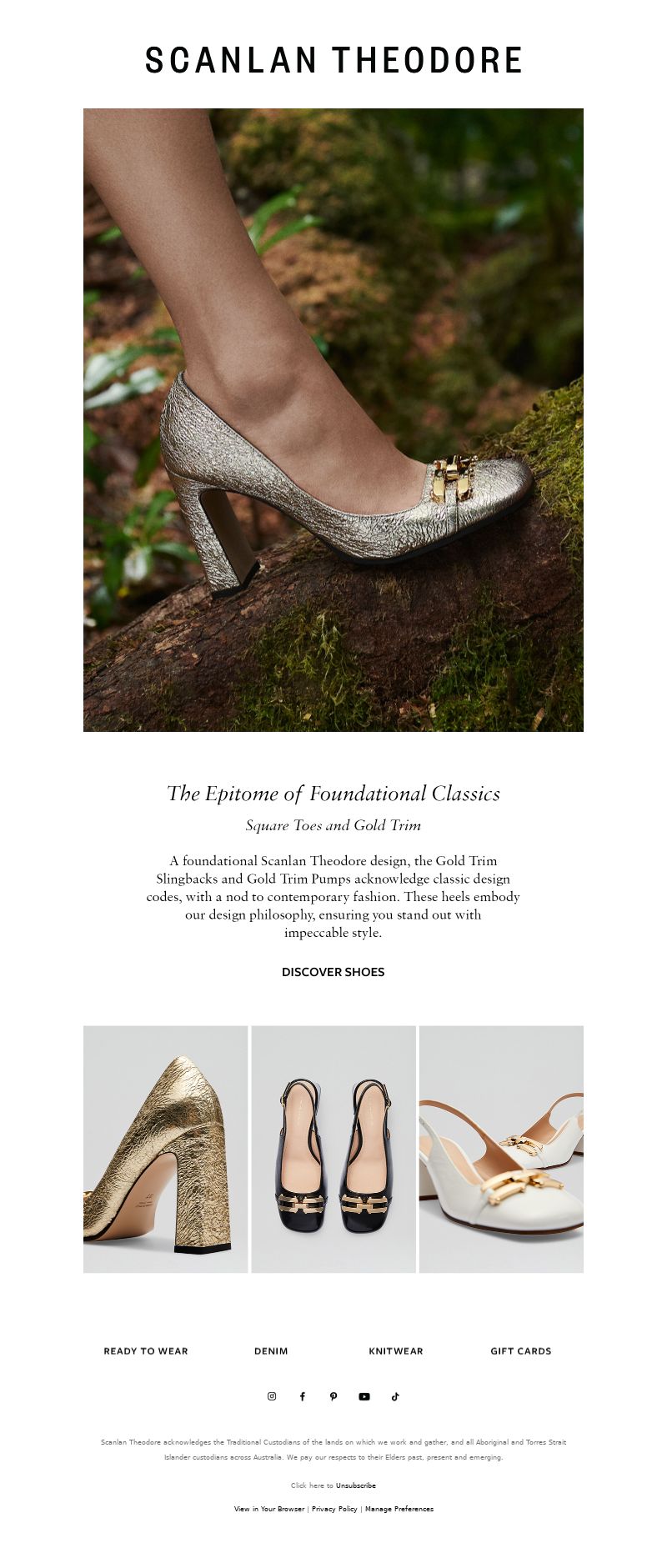Open the Facebook social icon
The height and width of the screenshot is (1568, 667).
[x=303, y=1396]
